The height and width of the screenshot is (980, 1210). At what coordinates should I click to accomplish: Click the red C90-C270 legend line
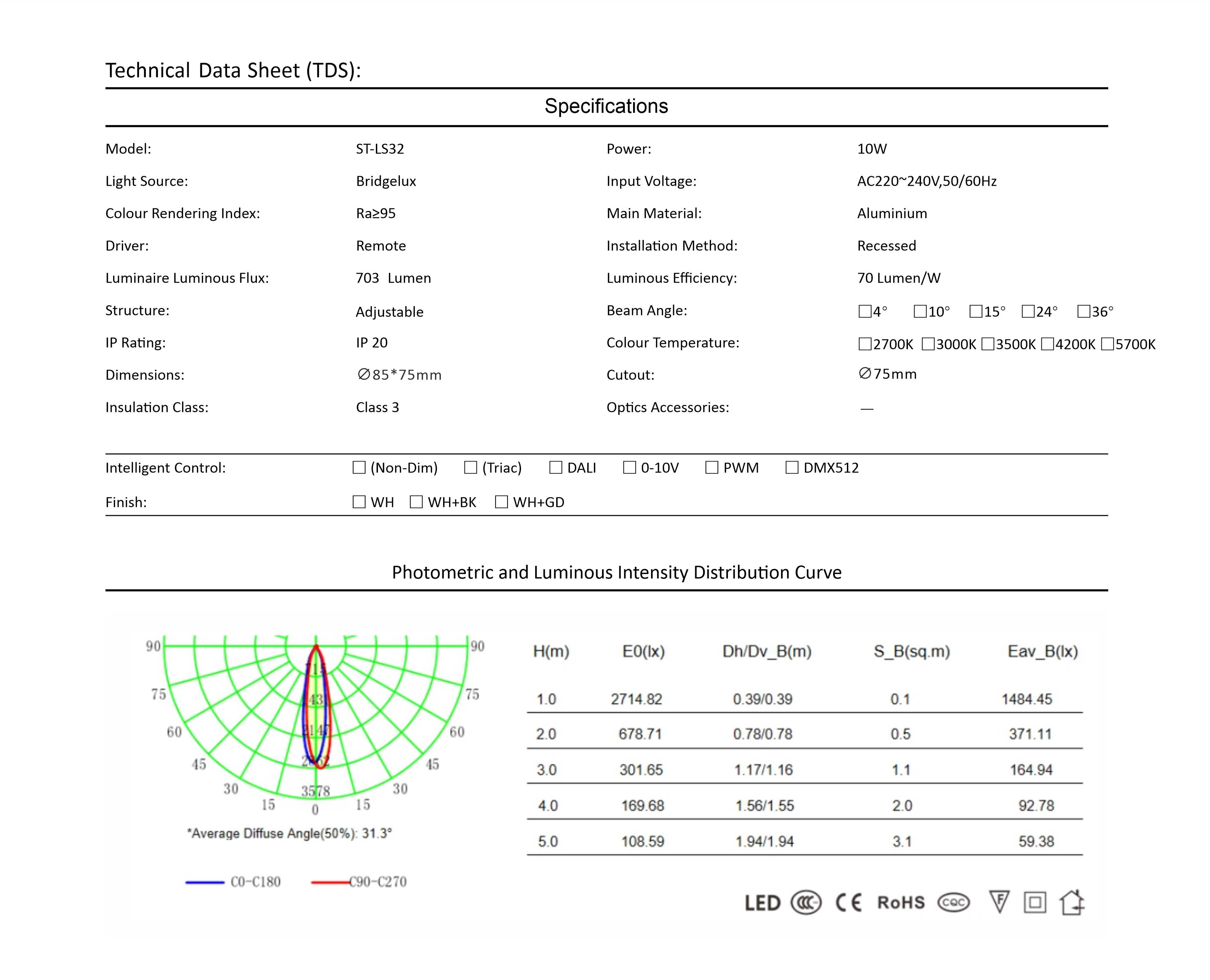(330, 882)
